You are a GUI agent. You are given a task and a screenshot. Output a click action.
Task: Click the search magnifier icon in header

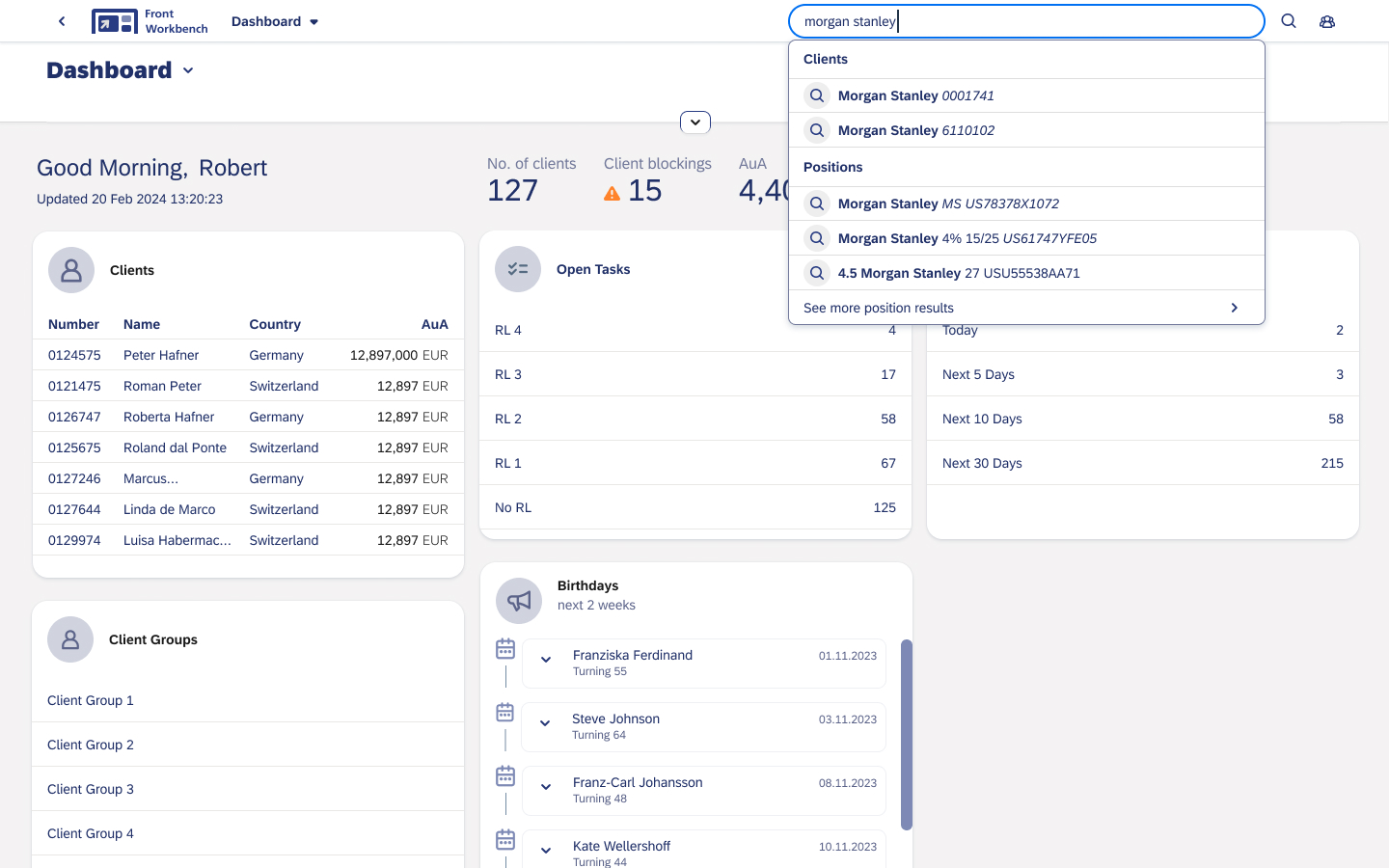1288,21
